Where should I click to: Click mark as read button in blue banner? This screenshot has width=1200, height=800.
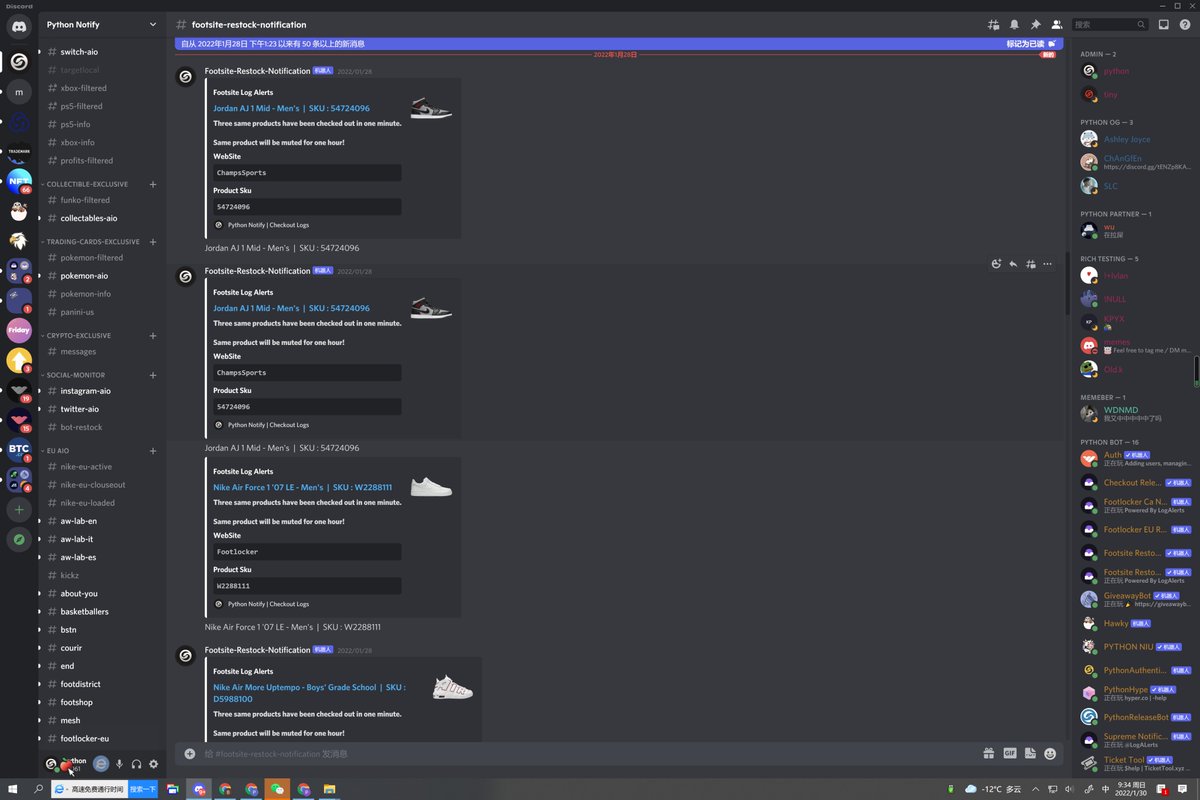coord(1031,44)
